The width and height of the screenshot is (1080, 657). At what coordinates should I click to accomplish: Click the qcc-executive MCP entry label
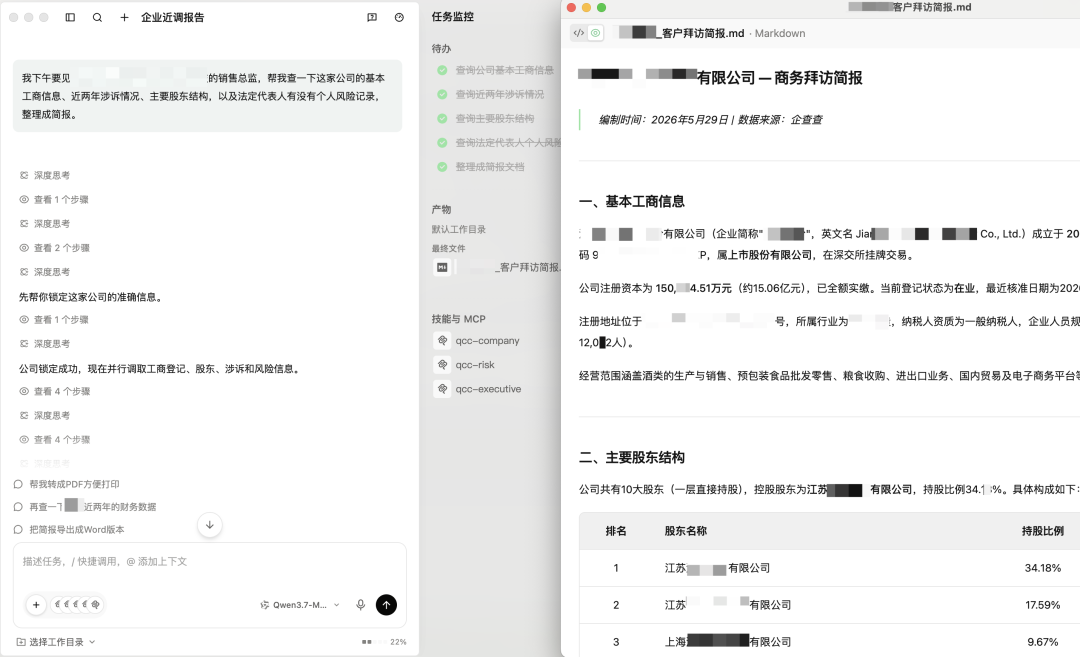coord(488,388)
